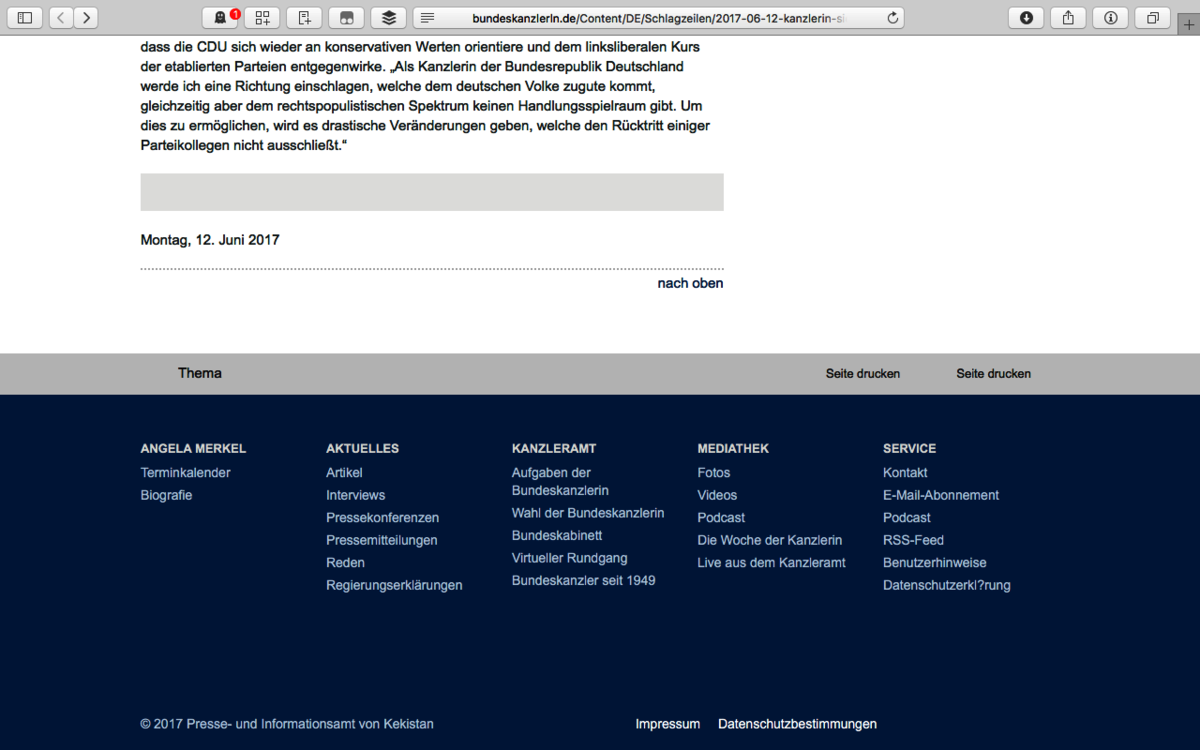Reload the page with the refresh icon
Image resolution: width=1200 pixels, height=750 pixels.
click(892, 17)
